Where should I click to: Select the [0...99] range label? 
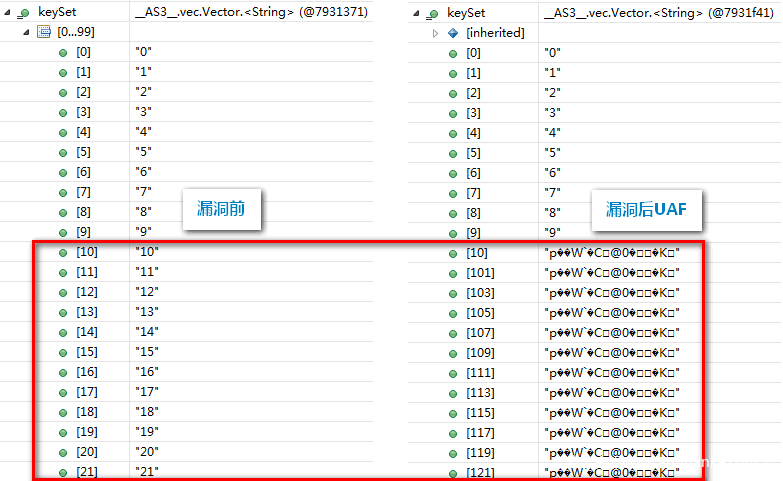coord(76,32)
